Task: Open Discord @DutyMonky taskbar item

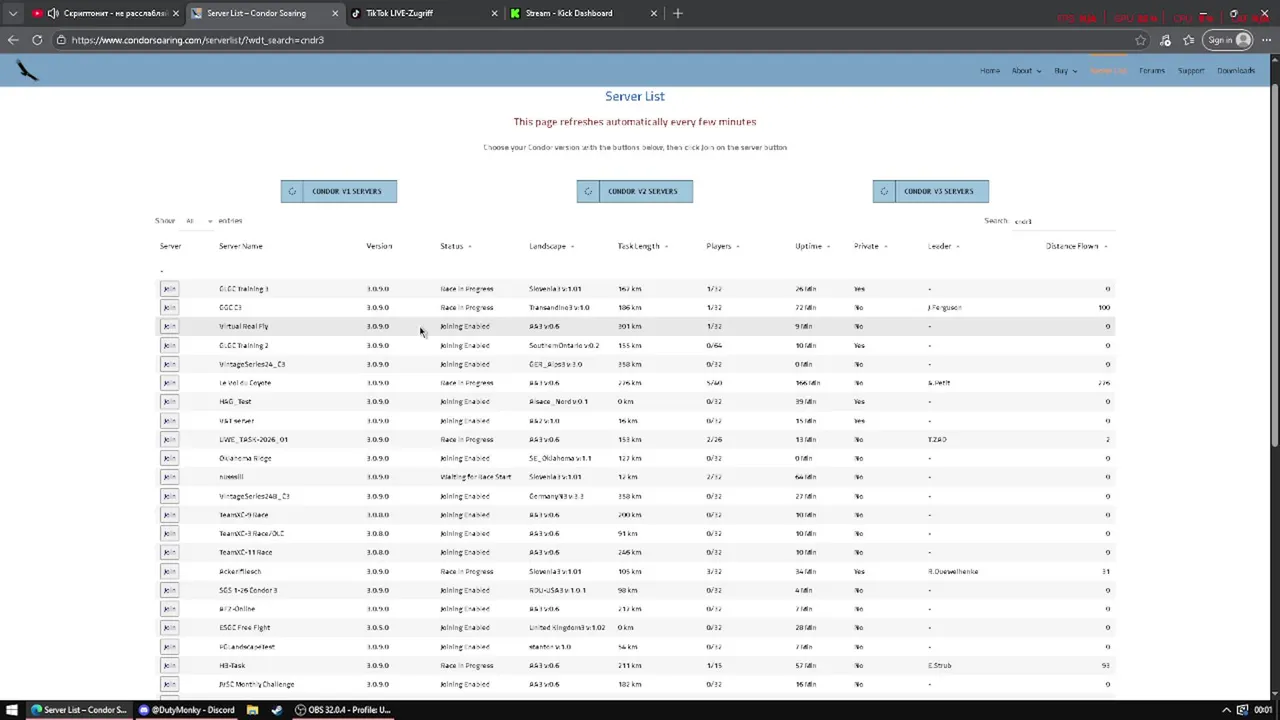Action: pyautogui.click(x=187, y=710)
